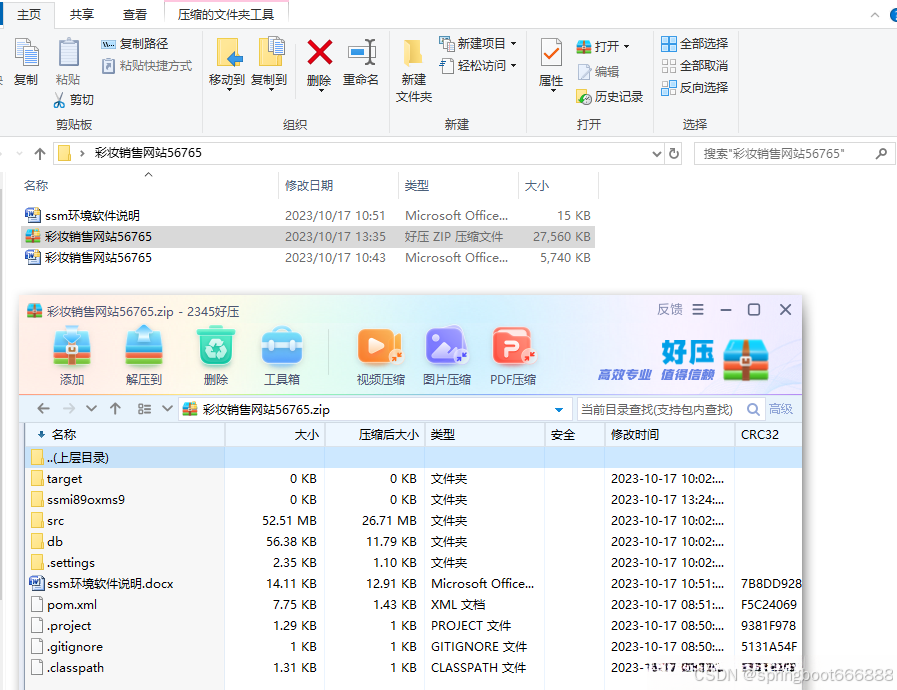
Task: Click the 高级 search link
Action: (781, 409)
